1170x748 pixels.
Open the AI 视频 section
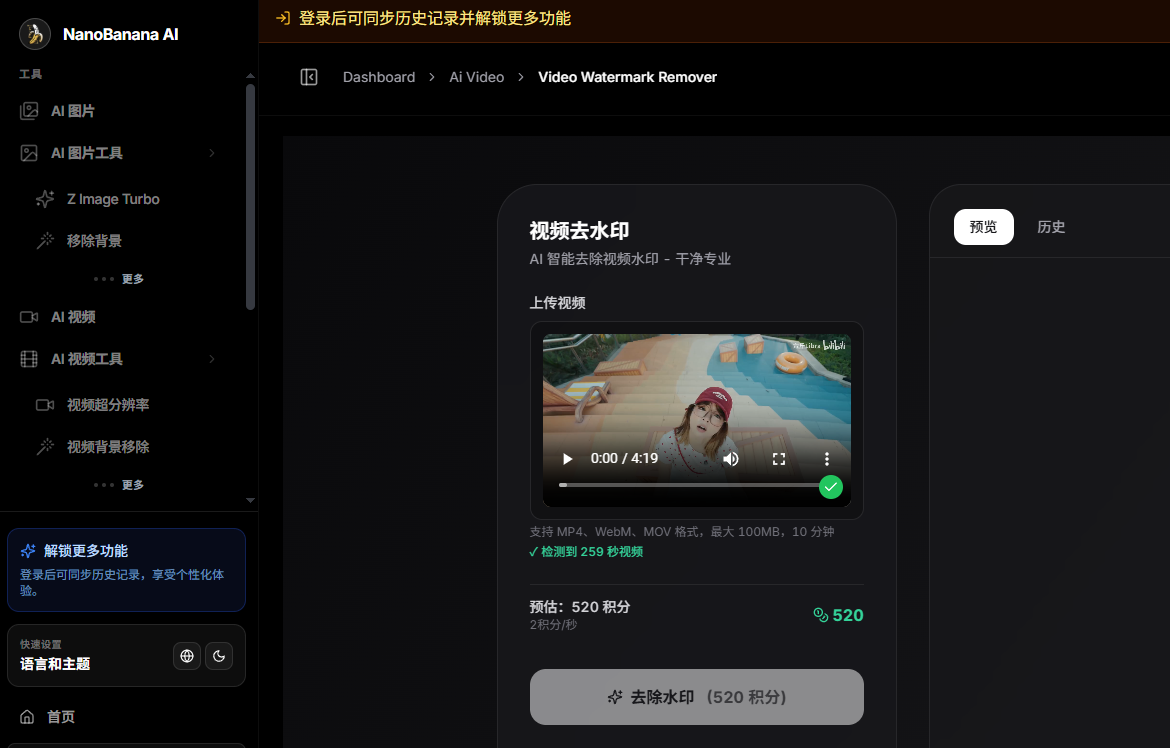71,317
